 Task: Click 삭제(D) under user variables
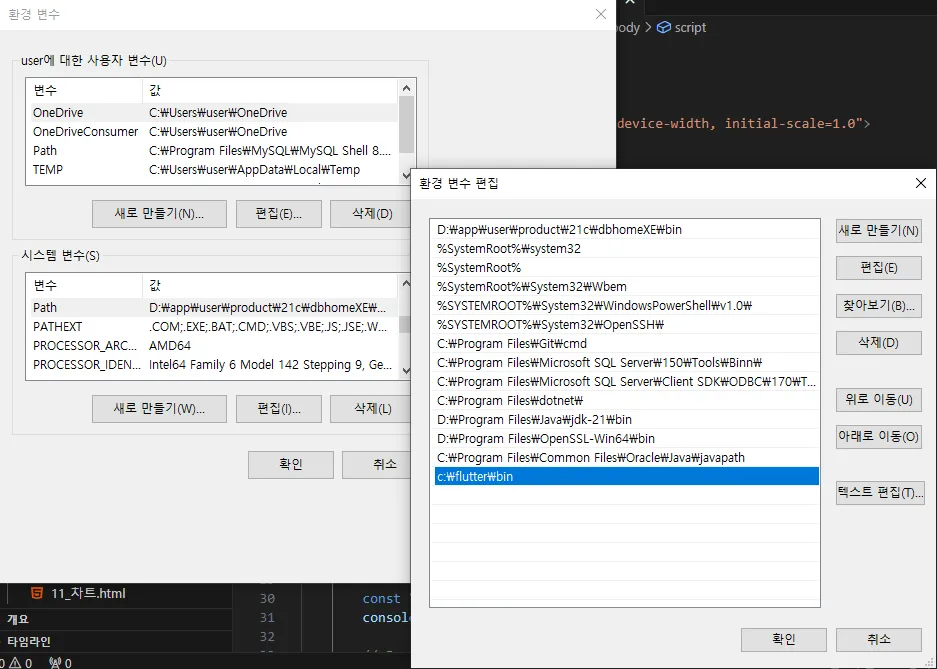(x=370, y=214)
